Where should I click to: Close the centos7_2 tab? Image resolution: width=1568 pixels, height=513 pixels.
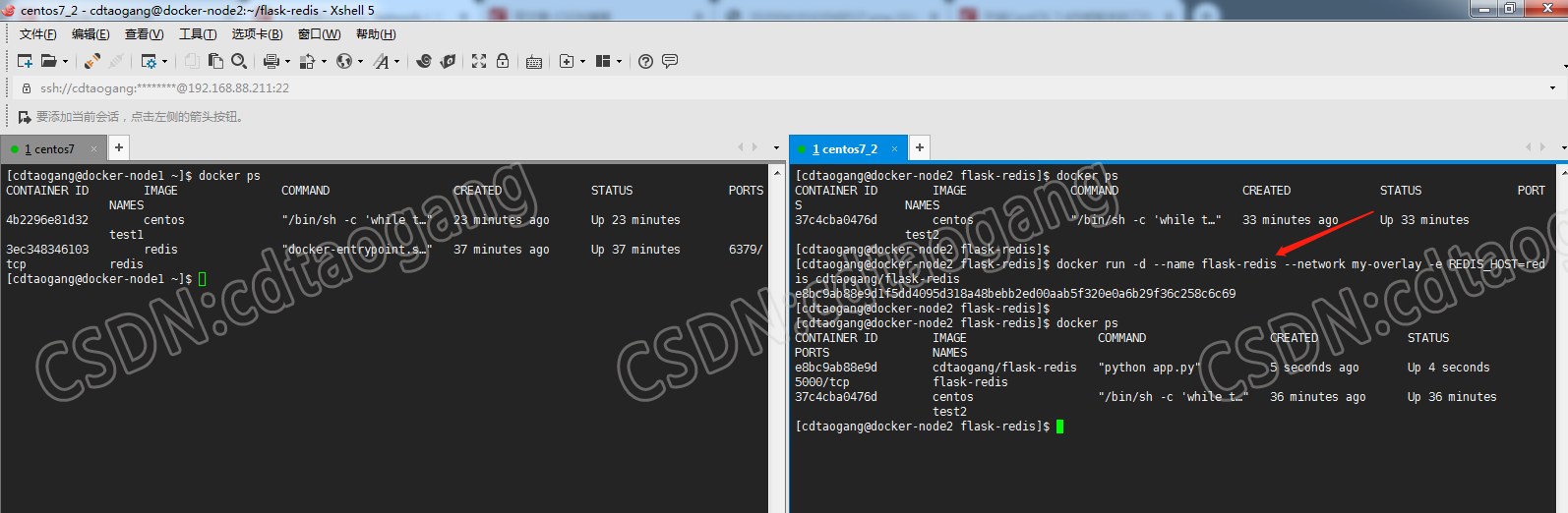point(895,149)
